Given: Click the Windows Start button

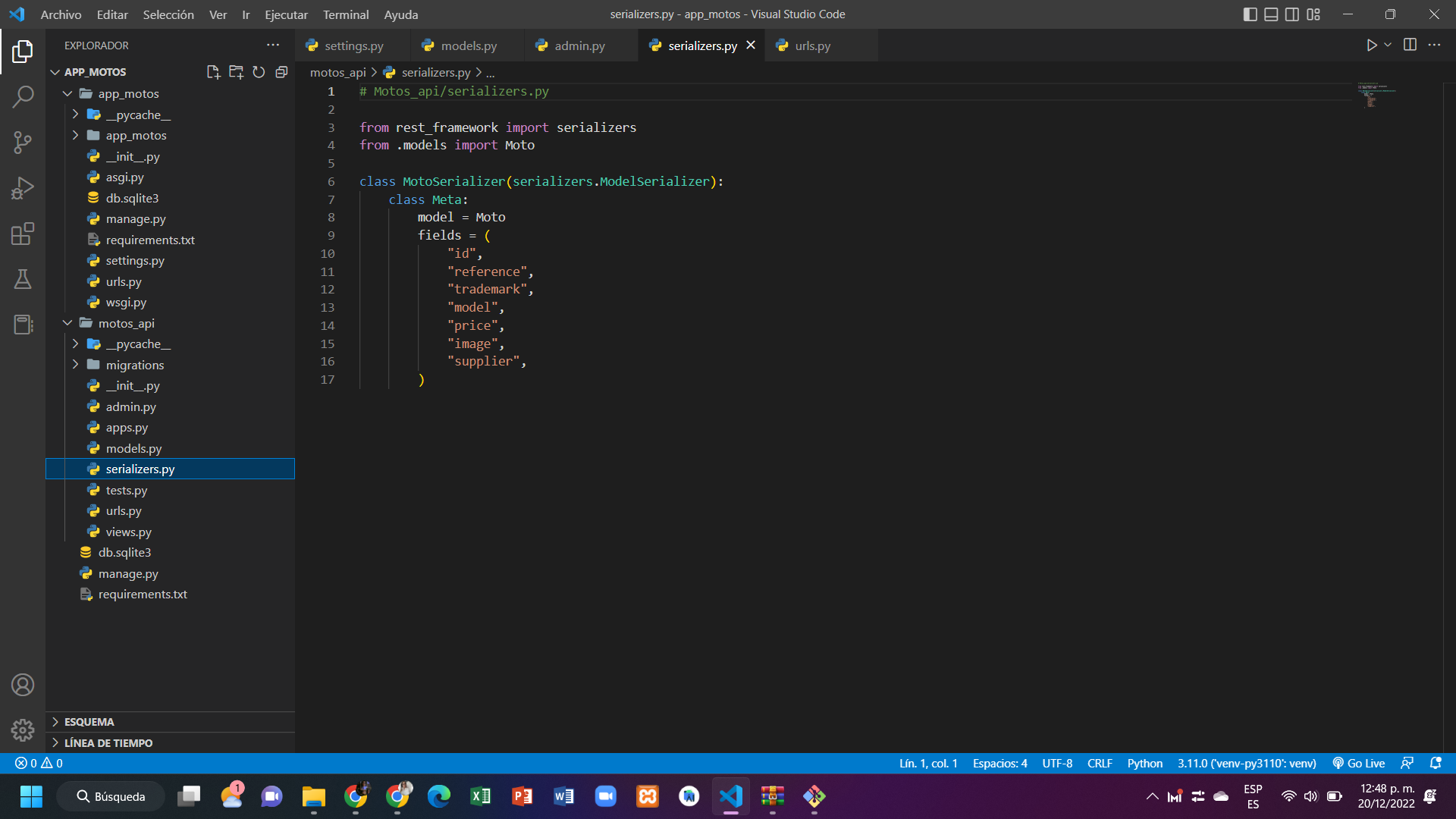Looking at the screenshot, I should coord(31,796).
